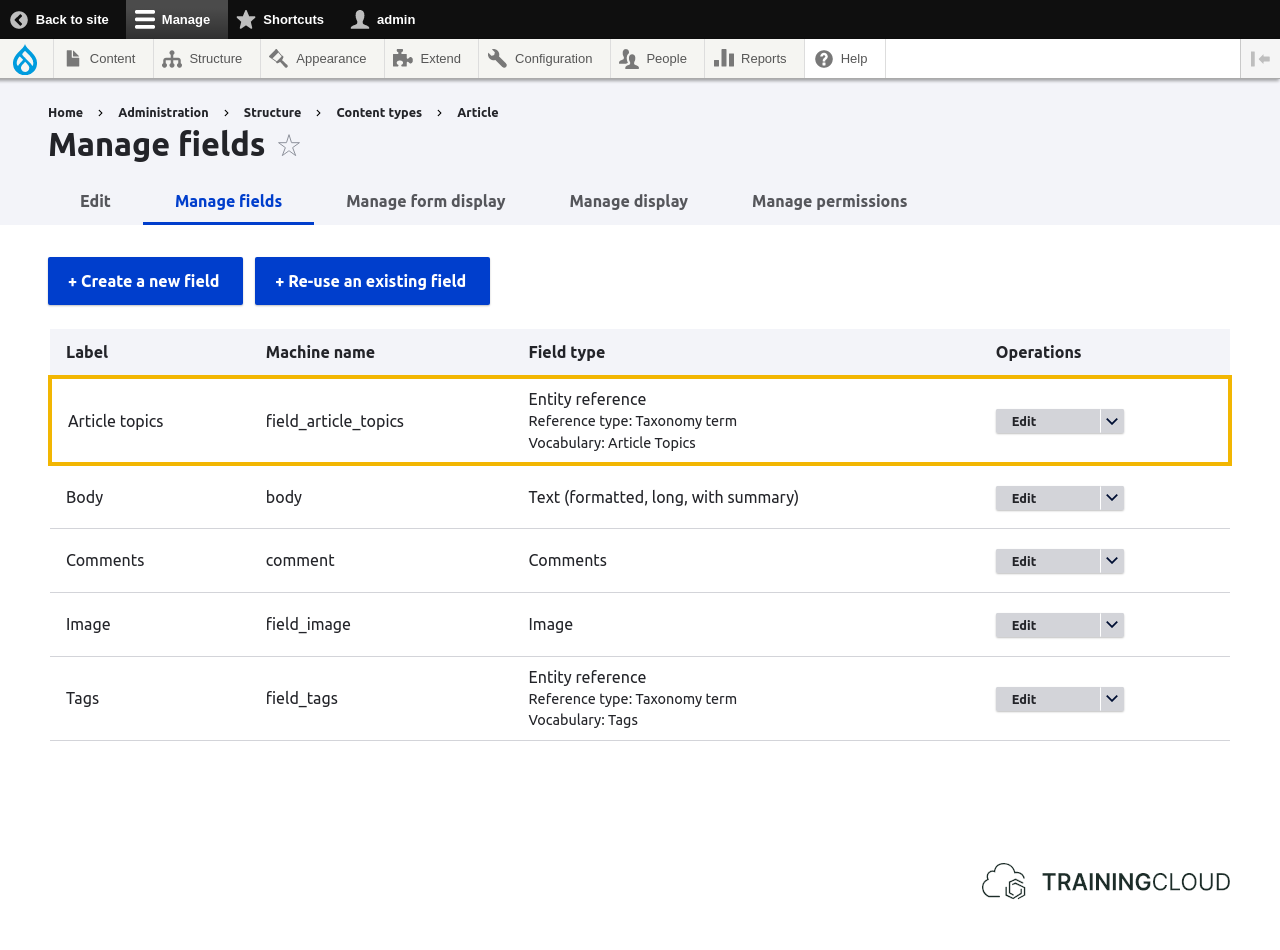Expand operations dropdown for Comments row
This screenshot has height=950, width=1280.
tap(1112, 561)
